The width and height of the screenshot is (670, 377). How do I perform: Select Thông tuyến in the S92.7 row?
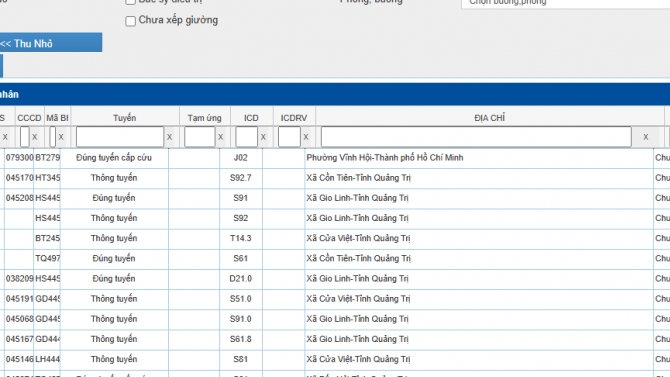coord(114,178)
